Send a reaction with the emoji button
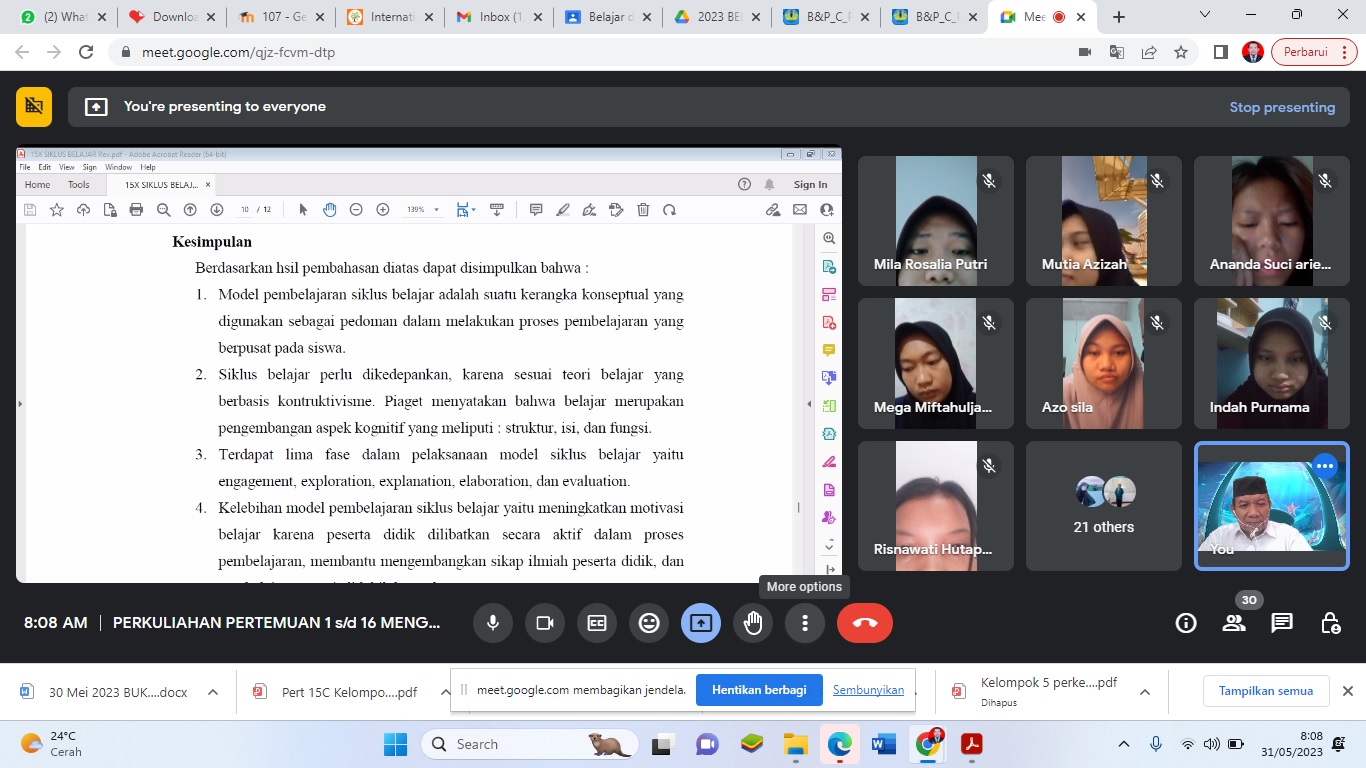Image resolution: width=1366 pixels, height=768 pixels. point(649,623)
